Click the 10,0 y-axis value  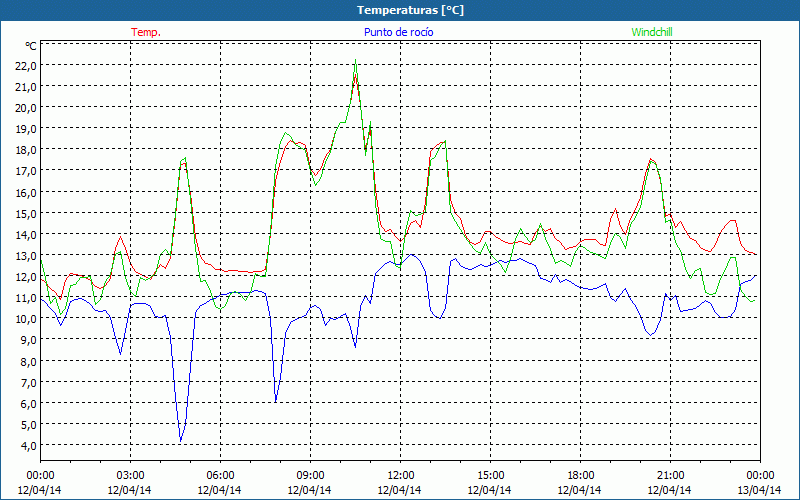click(26, 319)
